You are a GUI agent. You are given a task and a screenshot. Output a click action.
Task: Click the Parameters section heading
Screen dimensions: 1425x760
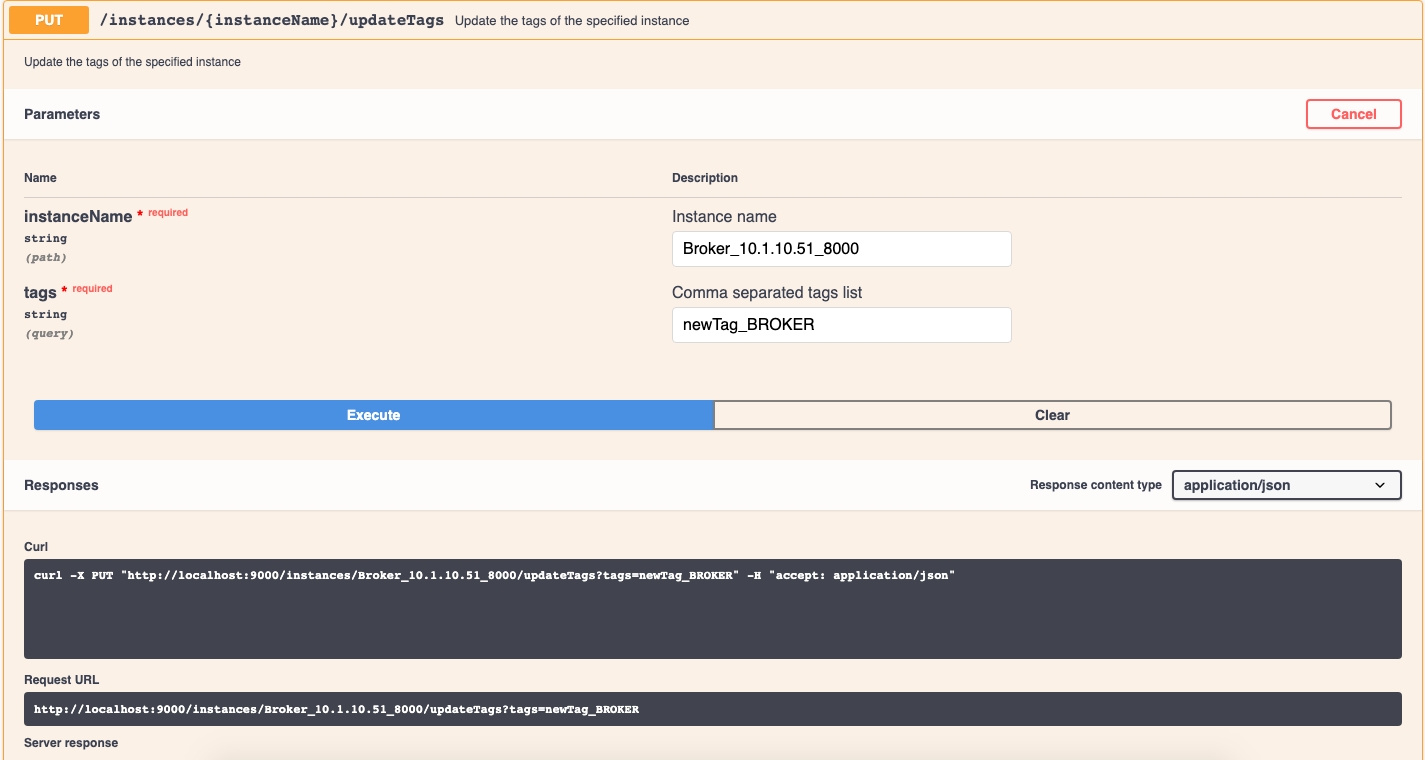click(x=62, y=114)
